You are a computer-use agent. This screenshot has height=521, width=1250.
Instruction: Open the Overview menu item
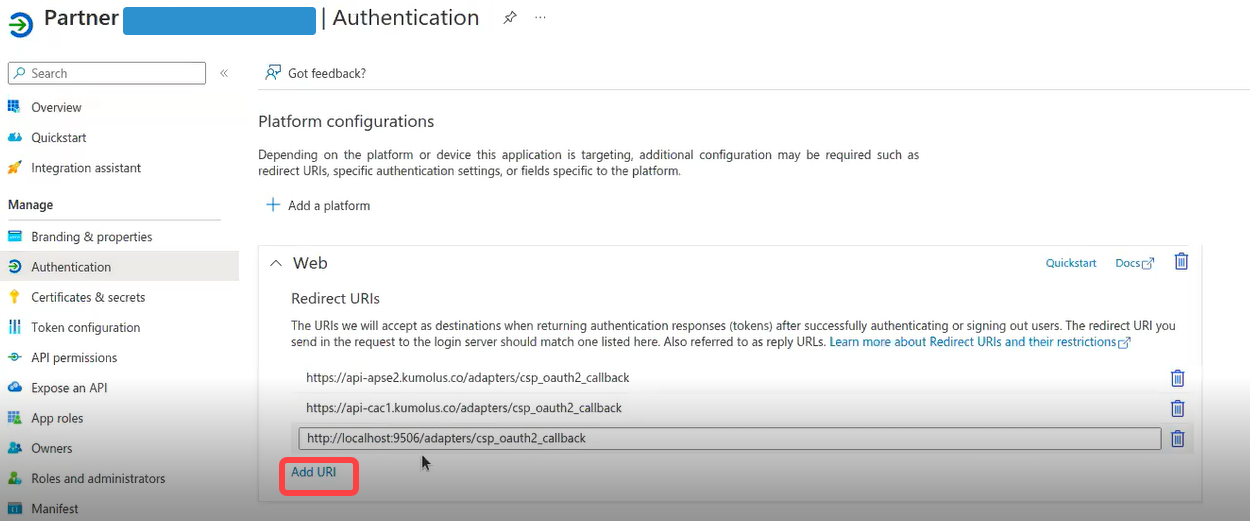56,107
